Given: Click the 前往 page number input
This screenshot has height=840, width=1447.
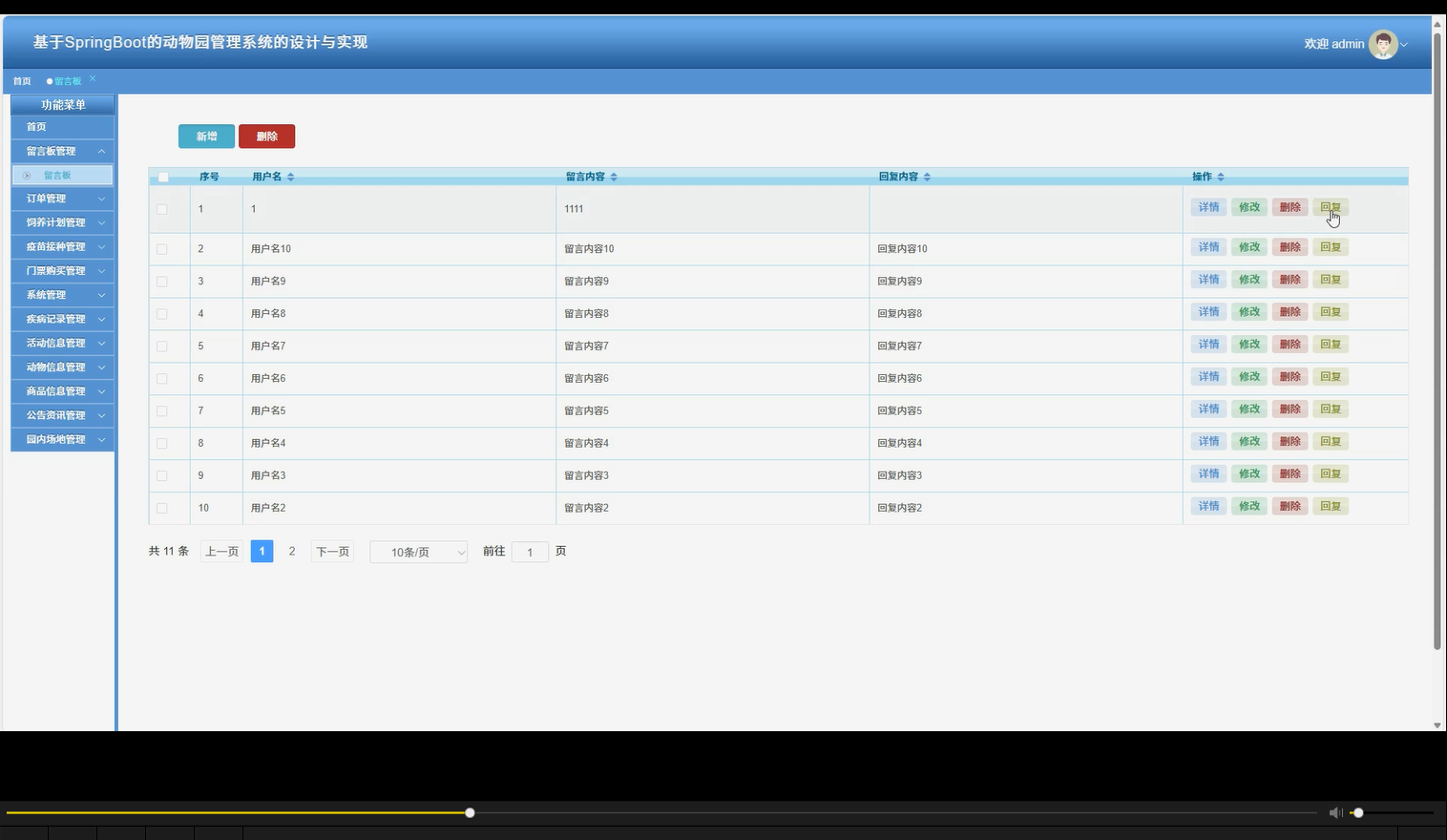Looking at the screenshot, I should coord(530,552).
